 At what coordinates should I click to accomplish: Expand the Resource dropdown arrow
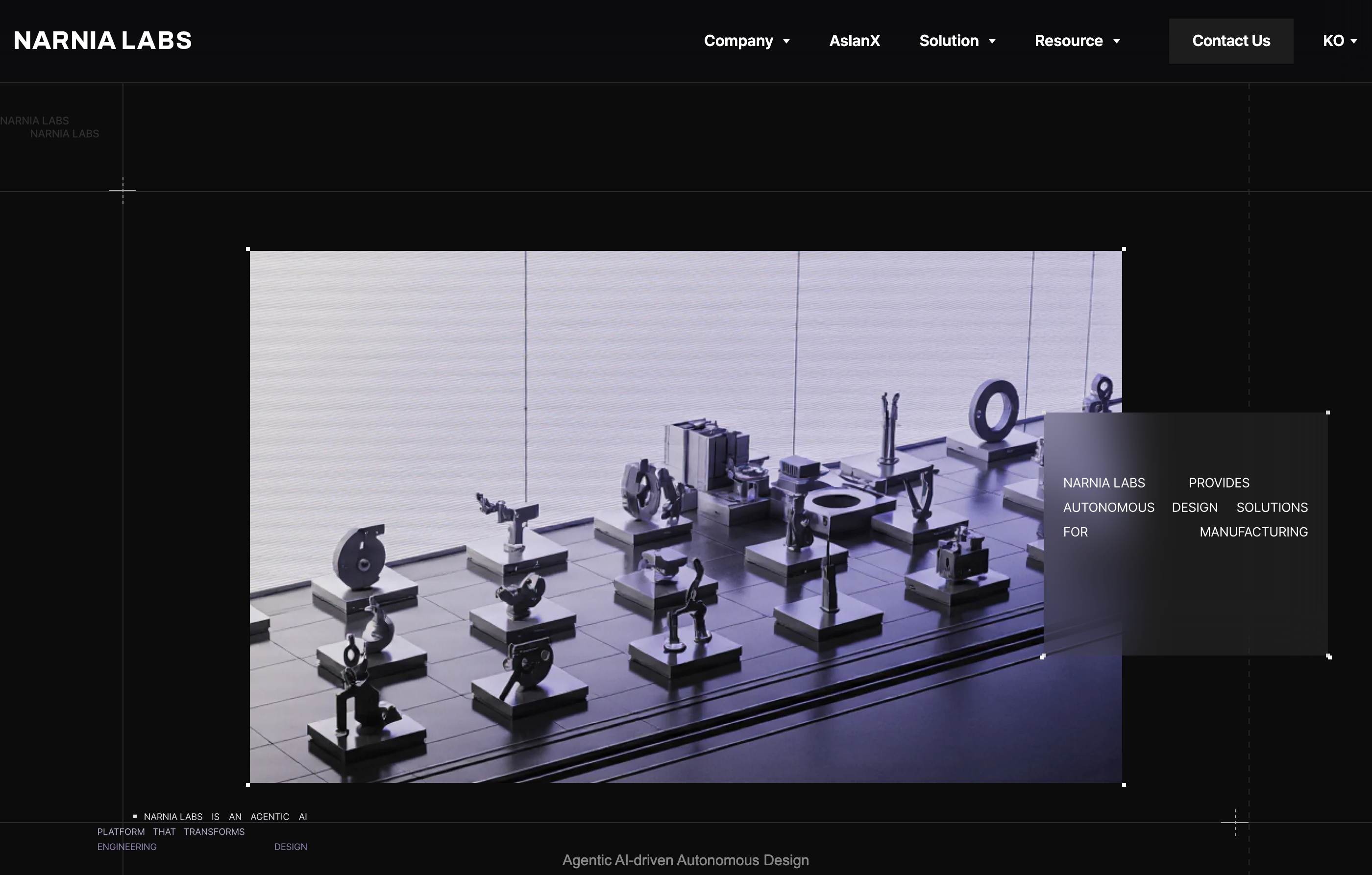coord(1117,42)
